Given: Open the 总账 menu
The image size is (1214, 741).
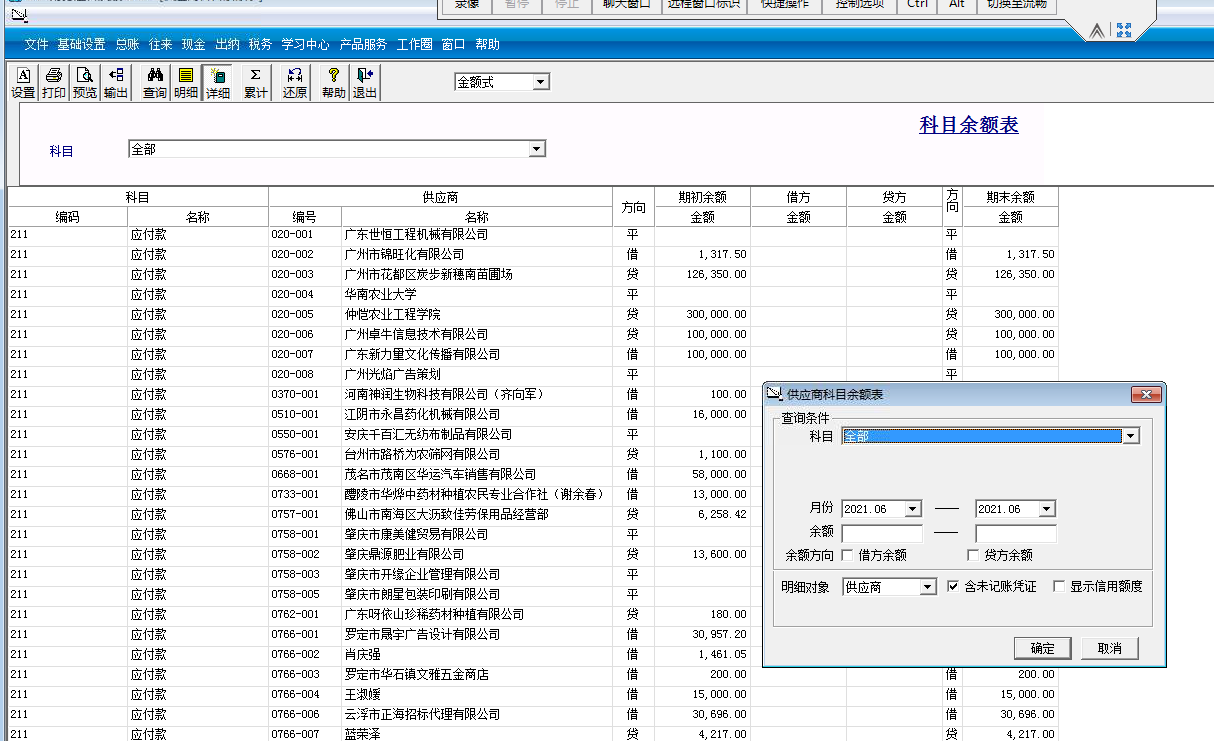Looking at the screenshot, I should (x=127, y=44).
